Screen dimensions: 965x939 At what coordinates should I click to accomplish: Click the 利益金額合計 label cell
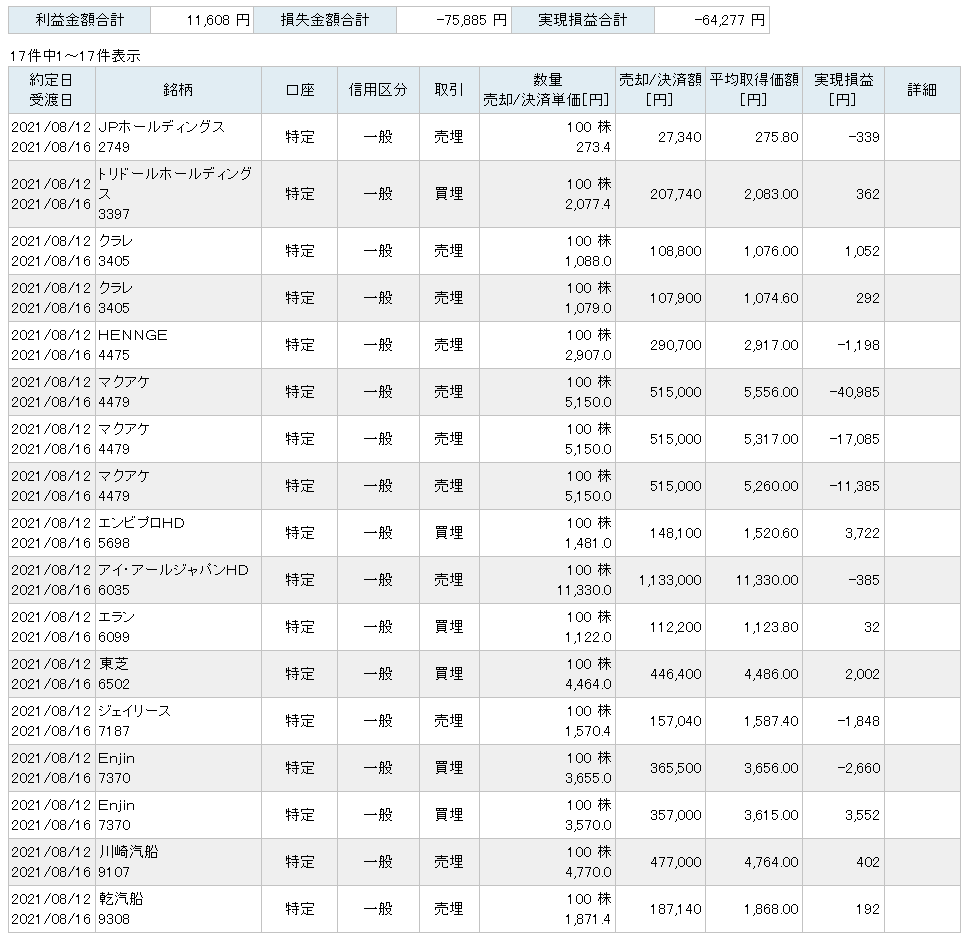click(x=79, y=19)
